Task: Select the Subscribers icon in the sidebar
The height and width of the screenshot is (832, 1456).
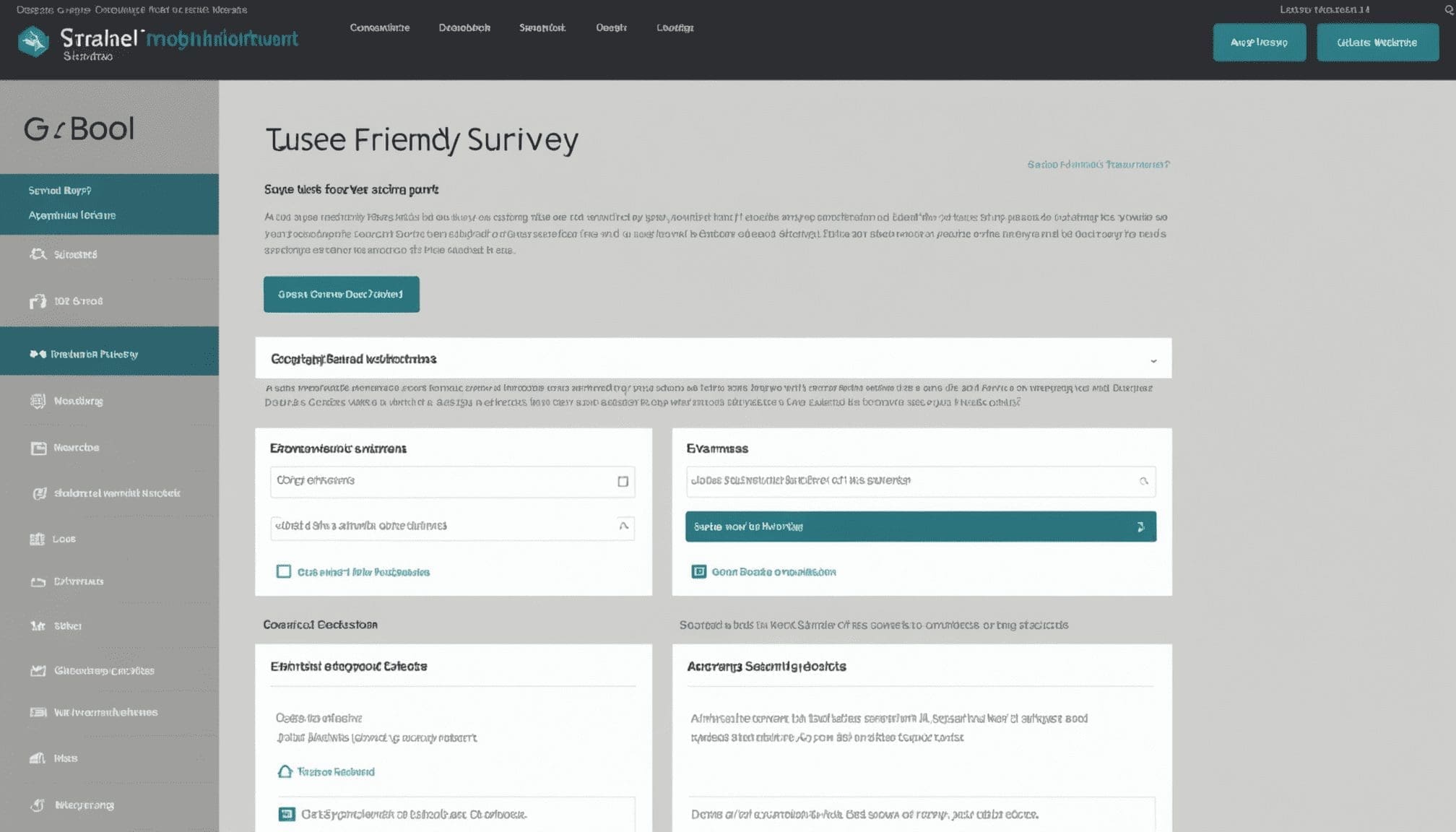Action: pyautogui.click(x=38, y=254)
